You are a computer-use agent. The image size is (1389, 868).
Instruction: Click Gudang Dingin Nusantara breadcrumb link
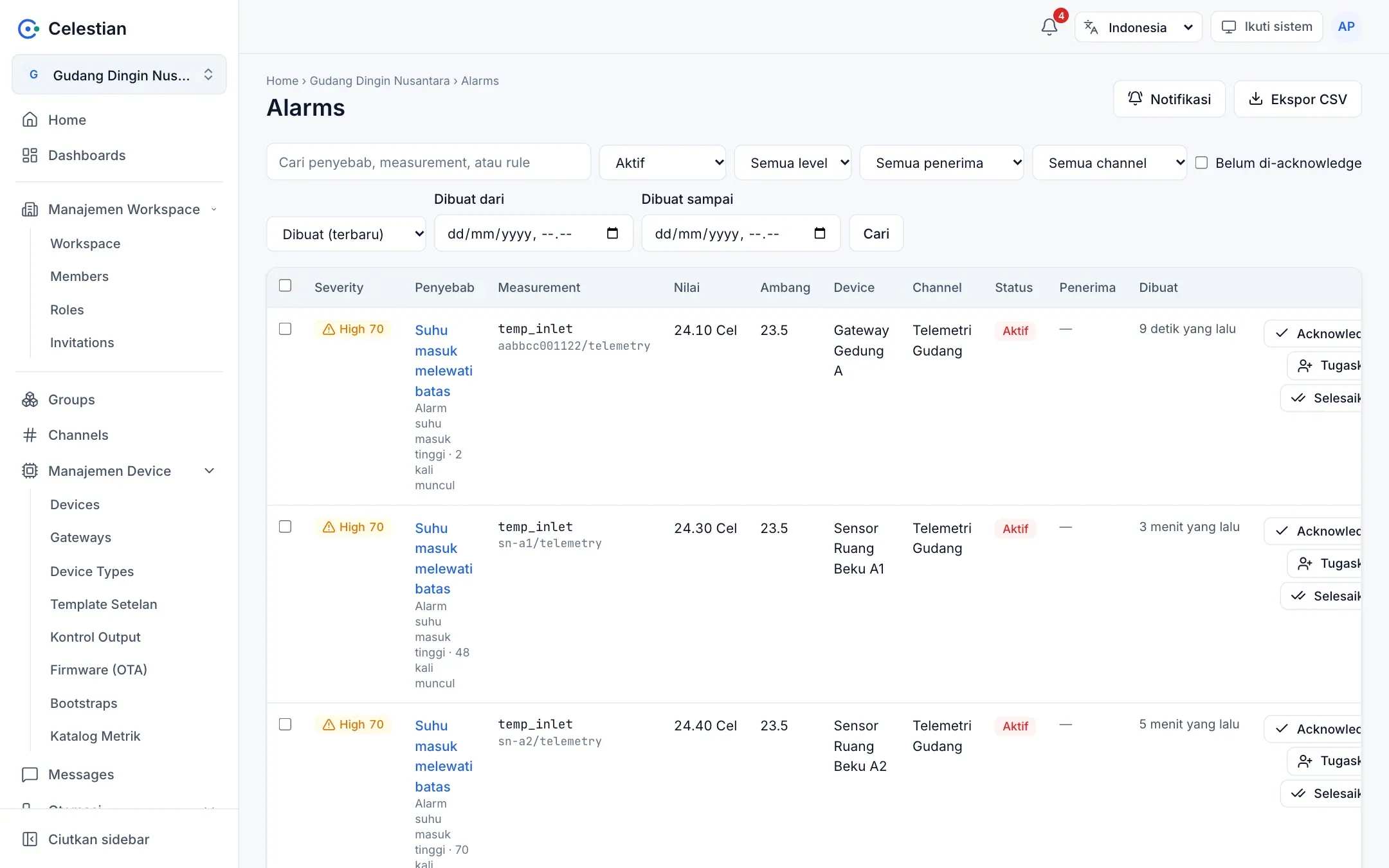pyautogui.click(x=379, y=80)
